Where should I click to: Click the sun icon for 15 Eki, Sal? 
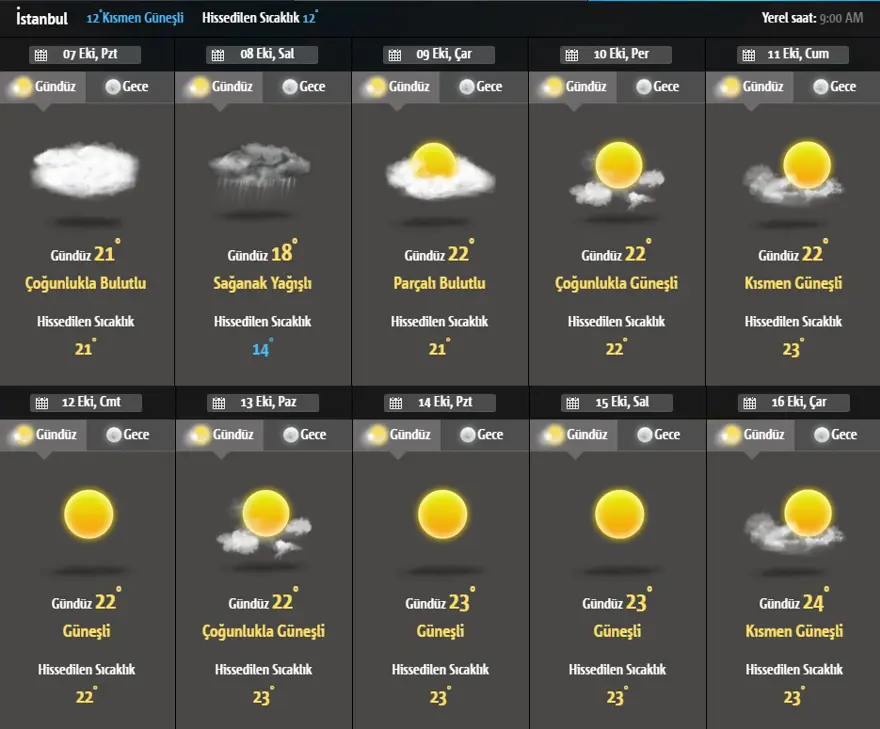(619, 514)
